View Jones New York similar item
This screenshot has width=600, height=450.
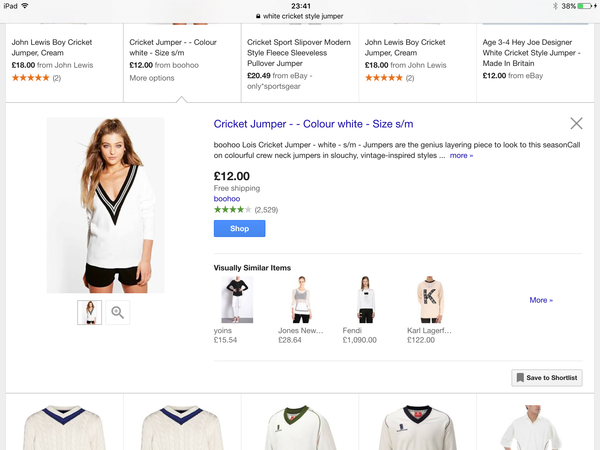point(302,300)
